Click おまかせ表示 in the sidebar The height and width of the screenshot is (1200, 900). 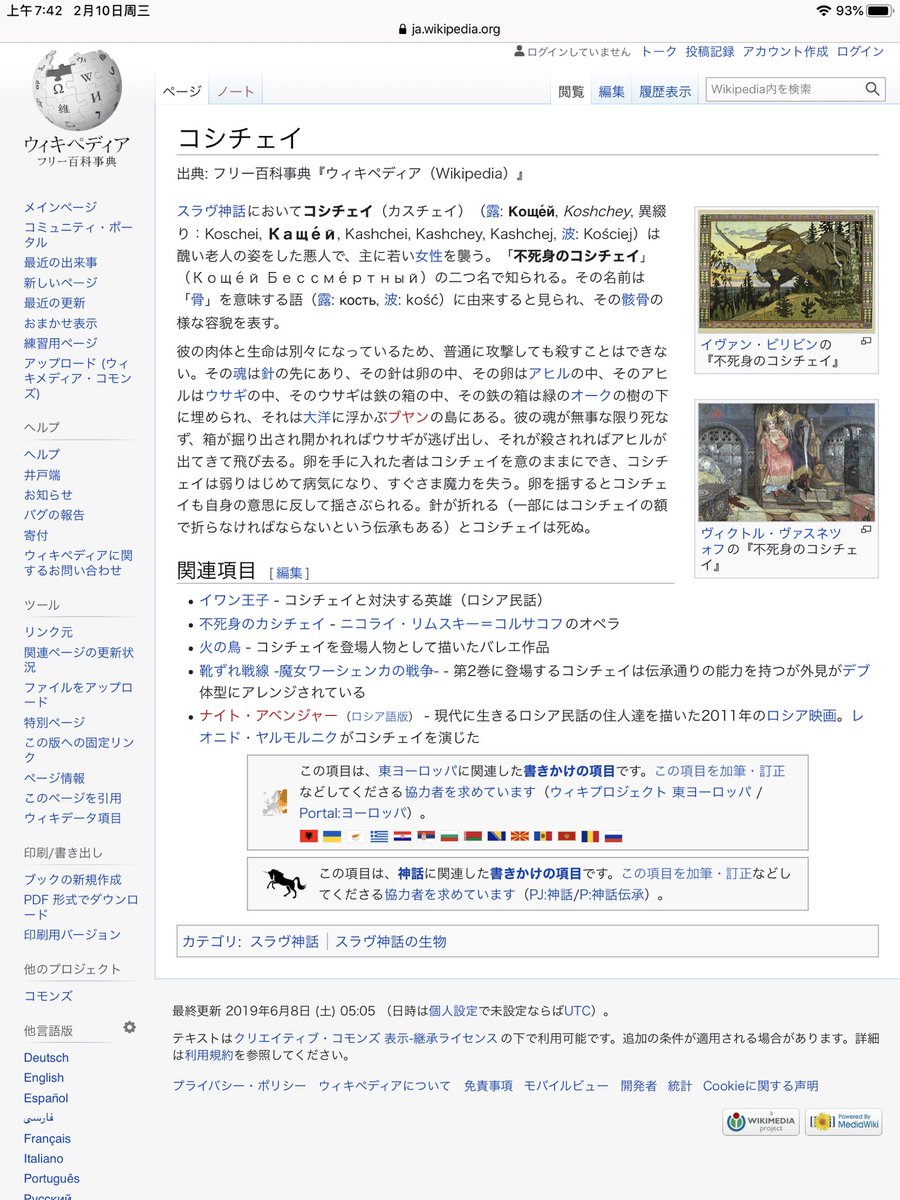click(61, 323)
